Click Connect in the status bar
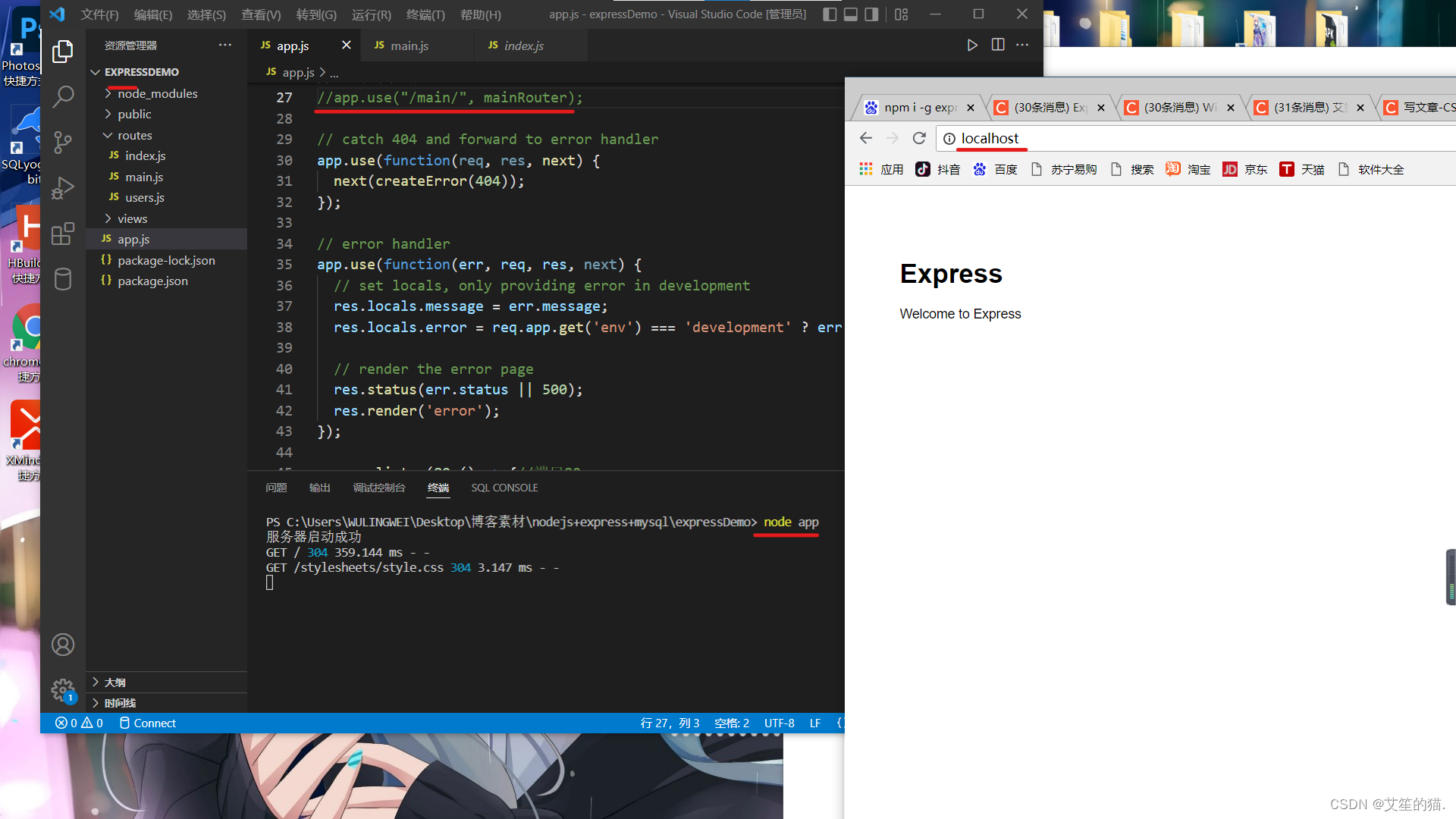The height and width of the screenshot is (819, 1456). [148, 723]
